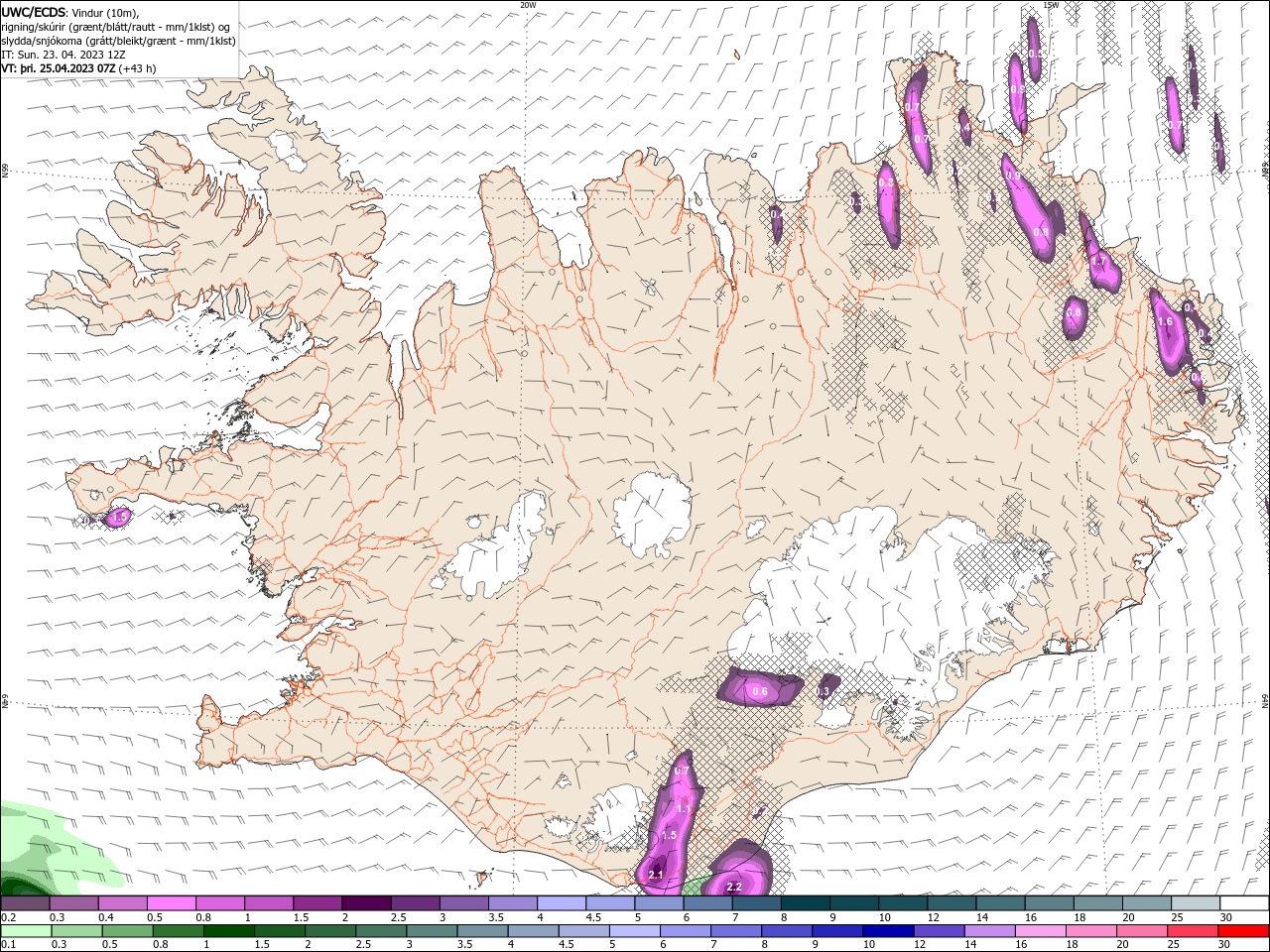Click the palest green 0.1 rain swatch

(x=26, y=931)
